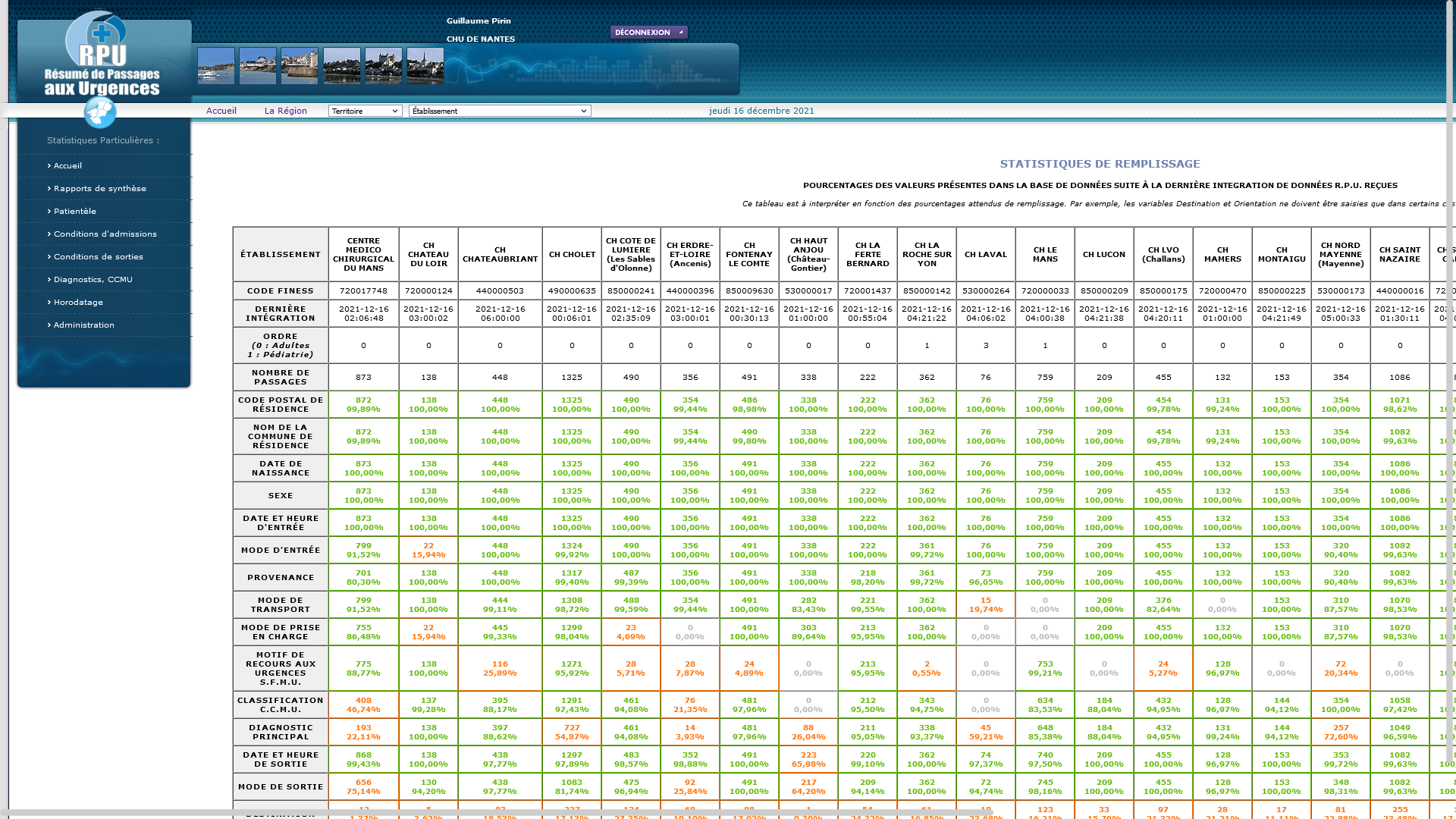This screenshot has width=1456, height=819.
Task: Click the vertical scrollbar on right edge
Action: 1450,379
